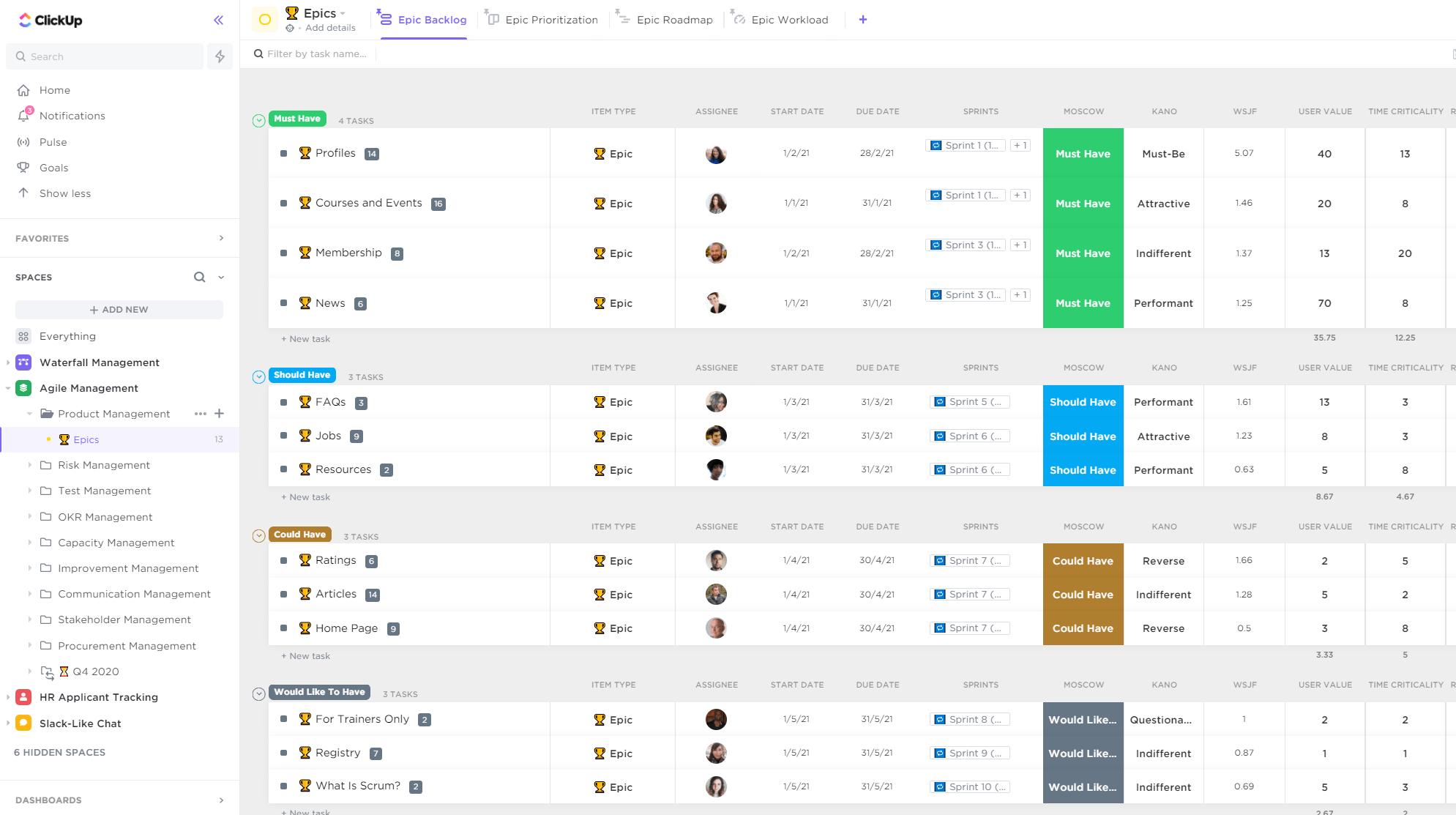The image size is (1456, 815).
Task: Click plus icon next to Product Management
Action: (219, 414)
